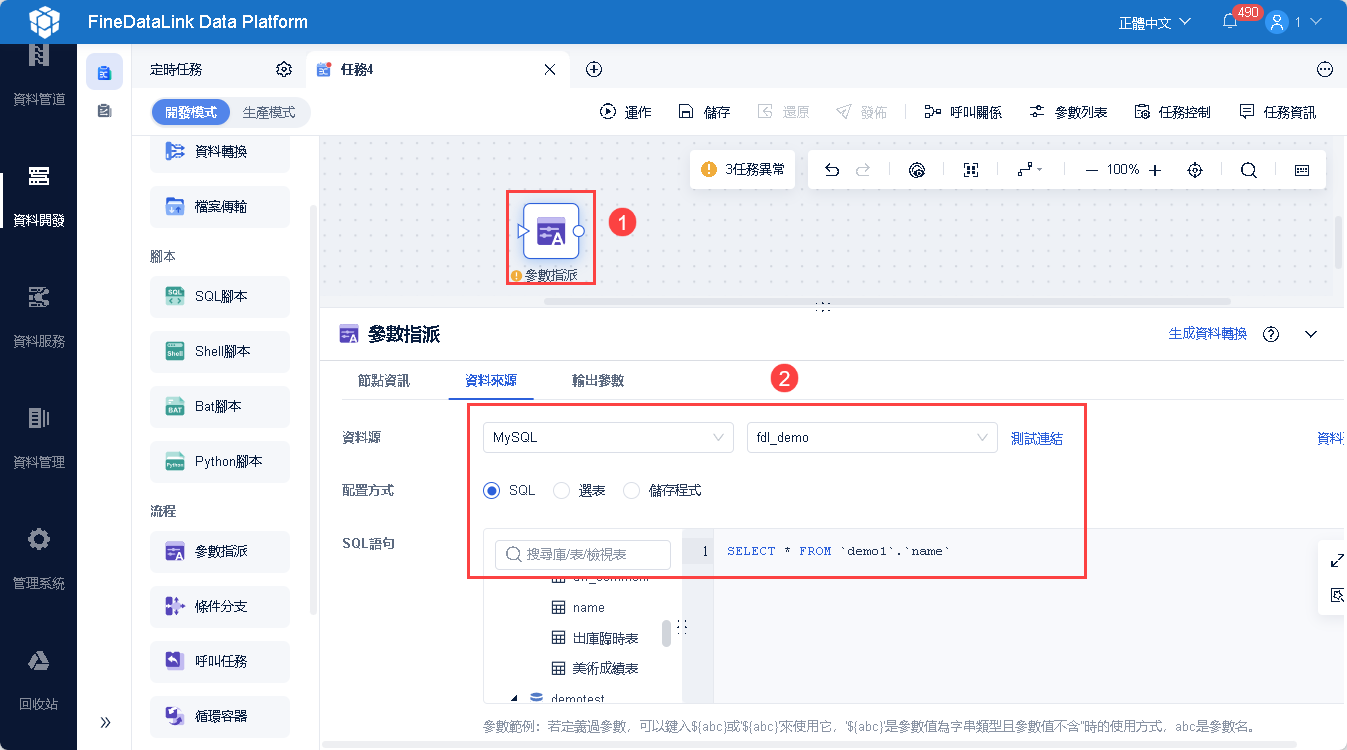Viewport: 1347px width, 750px height.
Task: Click the undo icon on the canvas toolbar
Action: [831, 169]
